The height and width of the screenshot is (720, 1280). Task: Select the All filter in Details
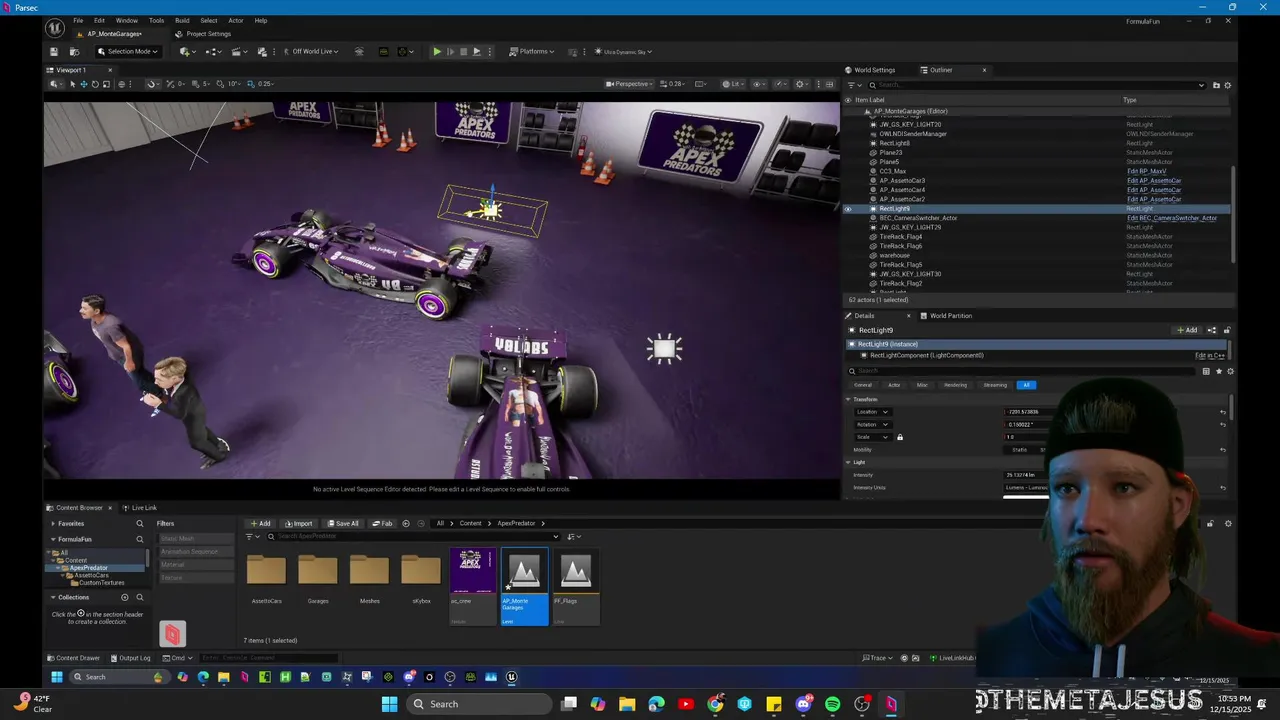pyautogui.click(x=1026, y=385)
